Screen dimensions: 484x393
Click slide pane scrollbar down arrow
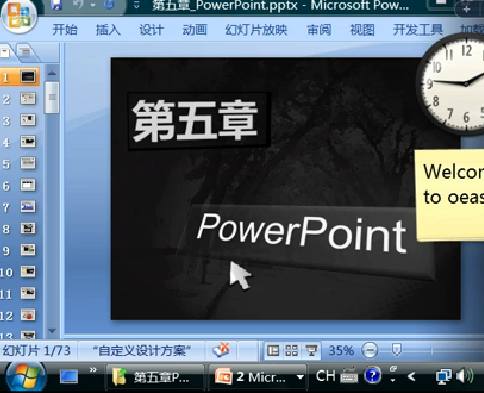pos(52,331)
